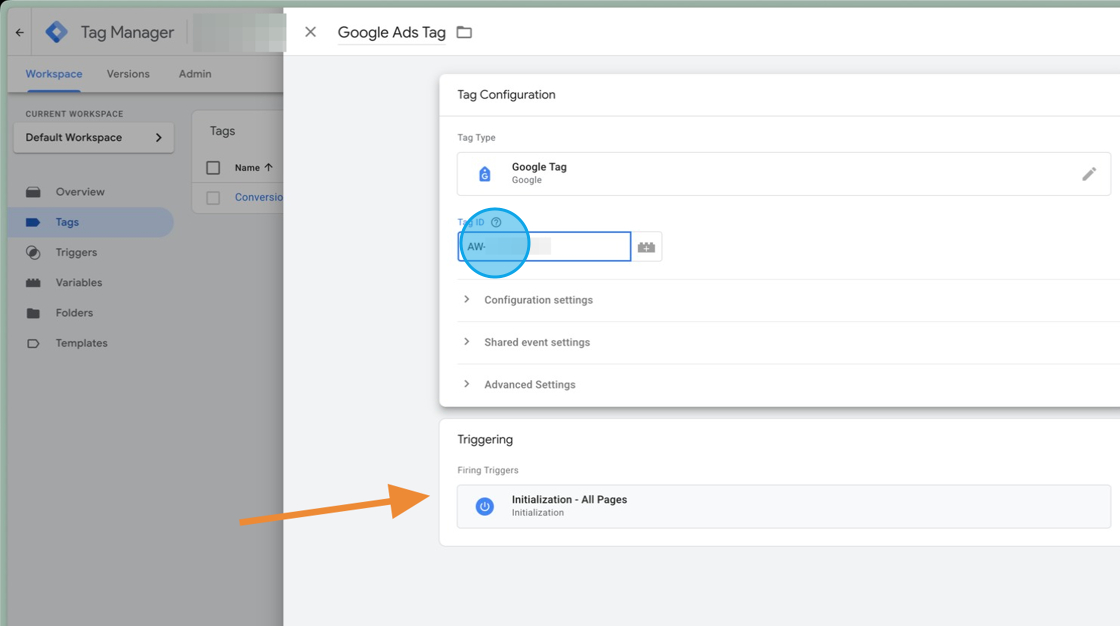Close the Google Ads Tag editor panel
The image size is (1120, 626).
(310, 32)
